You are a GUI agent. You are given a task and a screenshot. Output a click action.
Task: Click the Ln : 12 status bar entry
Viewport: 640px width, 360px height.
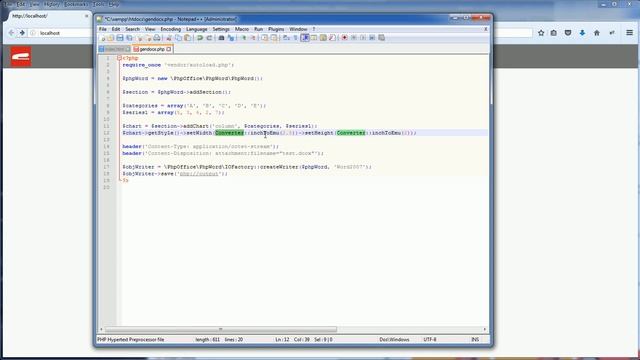click(x=282, y=339)
